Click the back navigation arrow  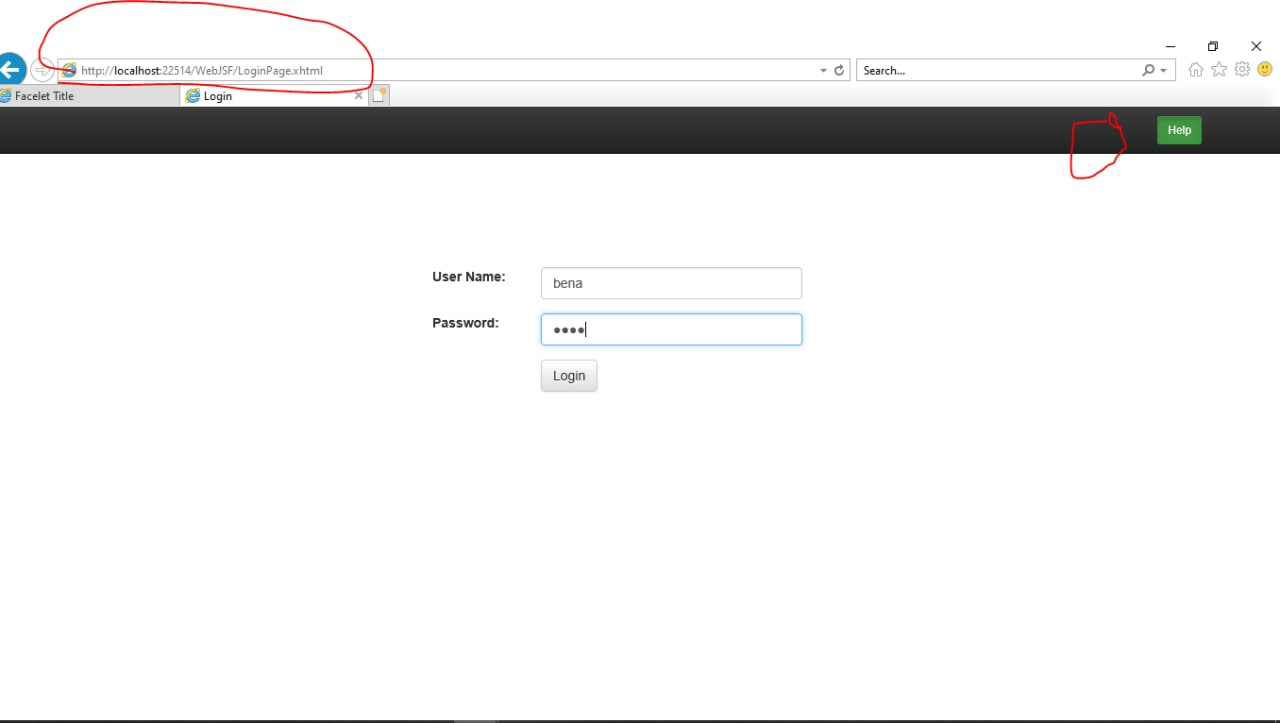[x=12, y=69]
